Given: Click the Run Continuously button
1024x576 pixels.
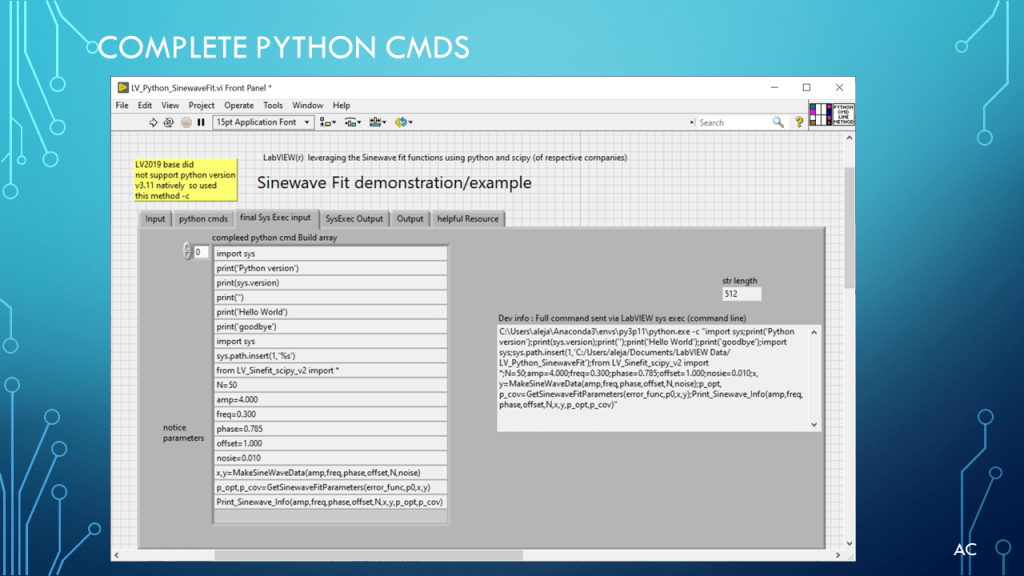Looking at the screenshot, I should click(x=169, y=122).
